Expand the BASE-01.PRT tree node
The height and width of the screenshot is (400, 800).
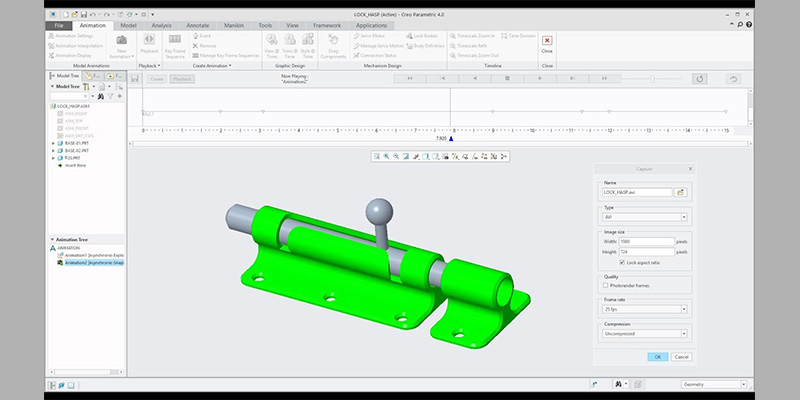click(x=53, y=143)
